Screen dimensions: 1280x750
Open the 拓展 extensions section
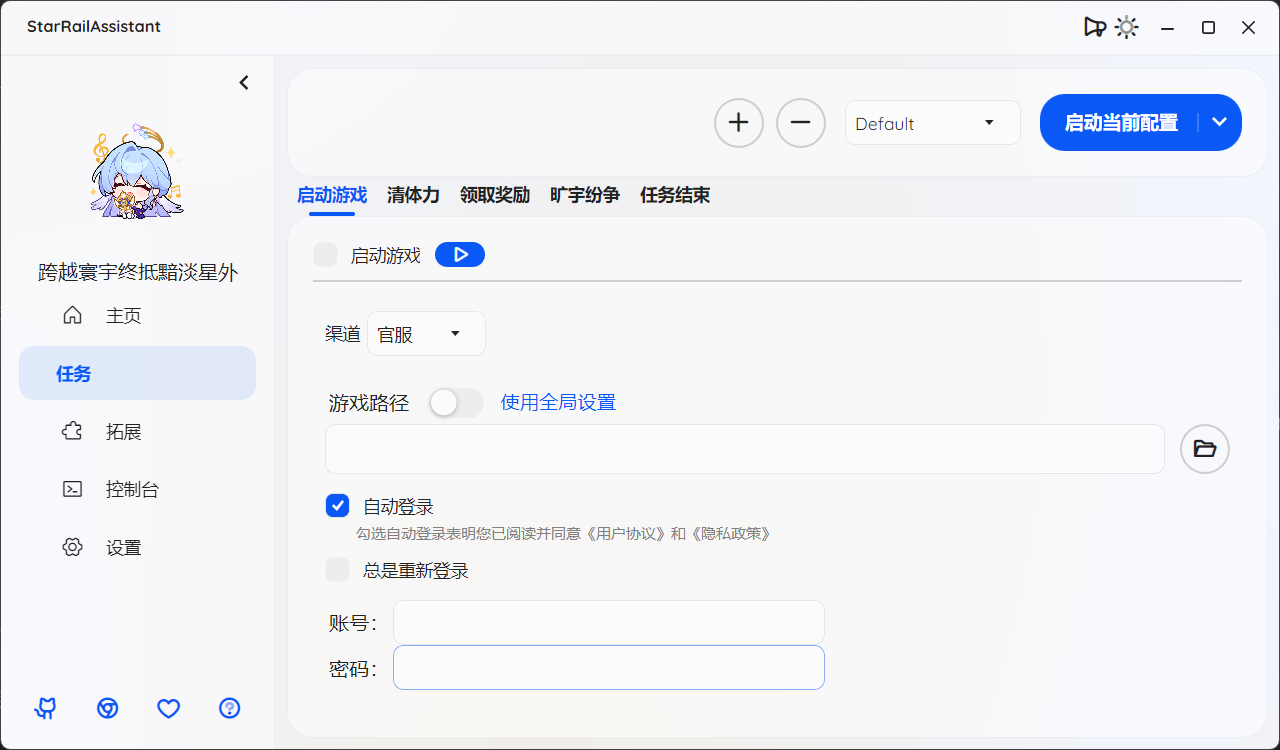point(122,431)
